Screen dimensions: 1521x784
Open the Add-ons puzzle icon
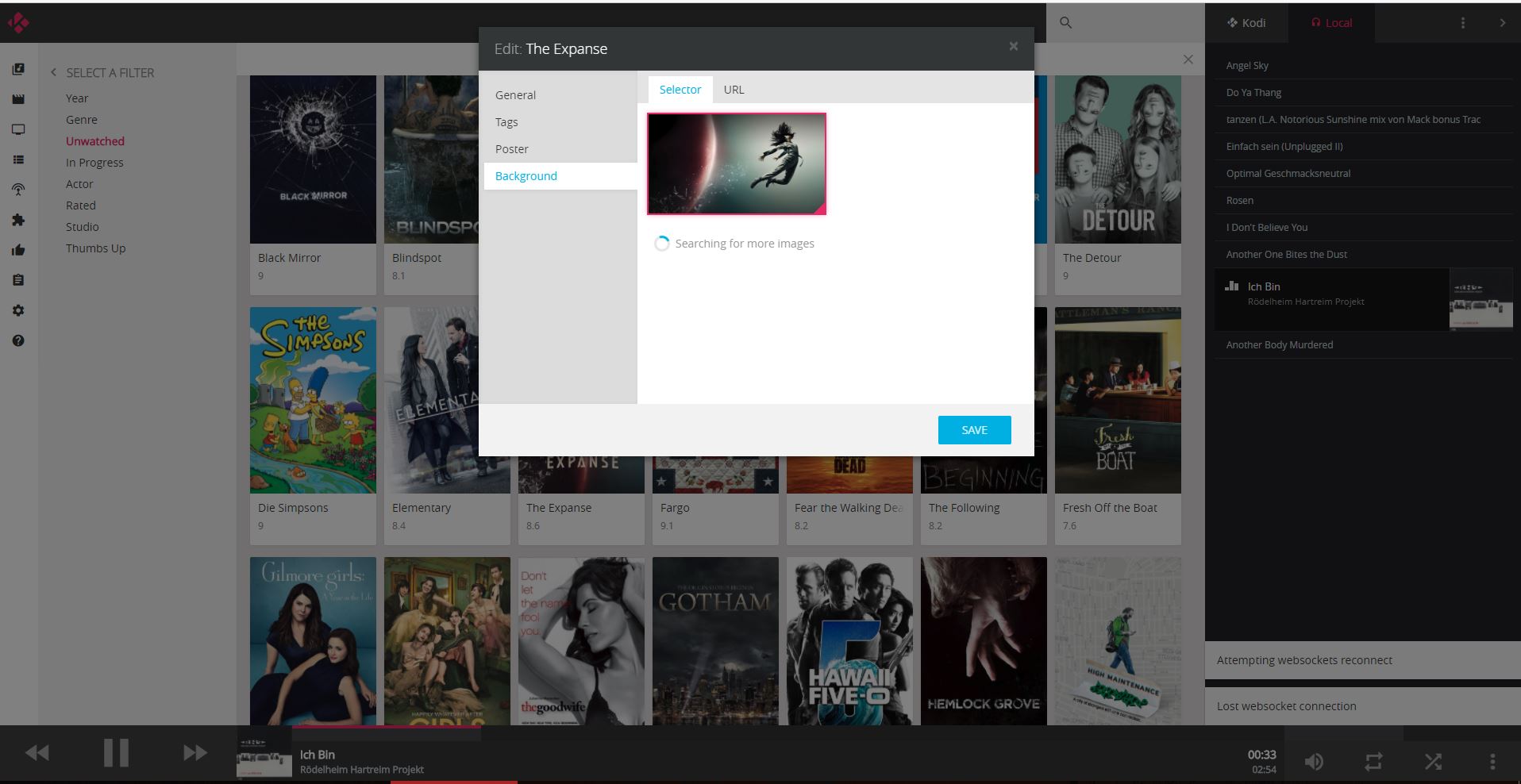[x=18, y=220]
